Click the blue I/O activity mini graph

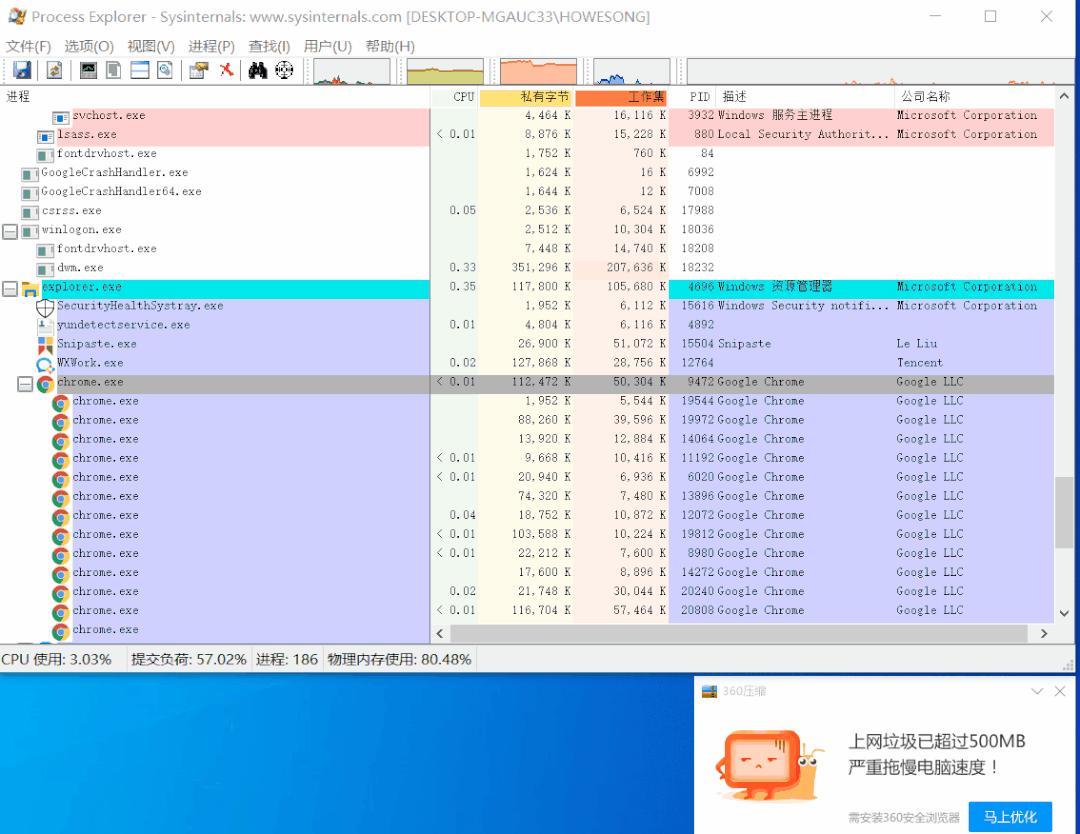[630, 70]
